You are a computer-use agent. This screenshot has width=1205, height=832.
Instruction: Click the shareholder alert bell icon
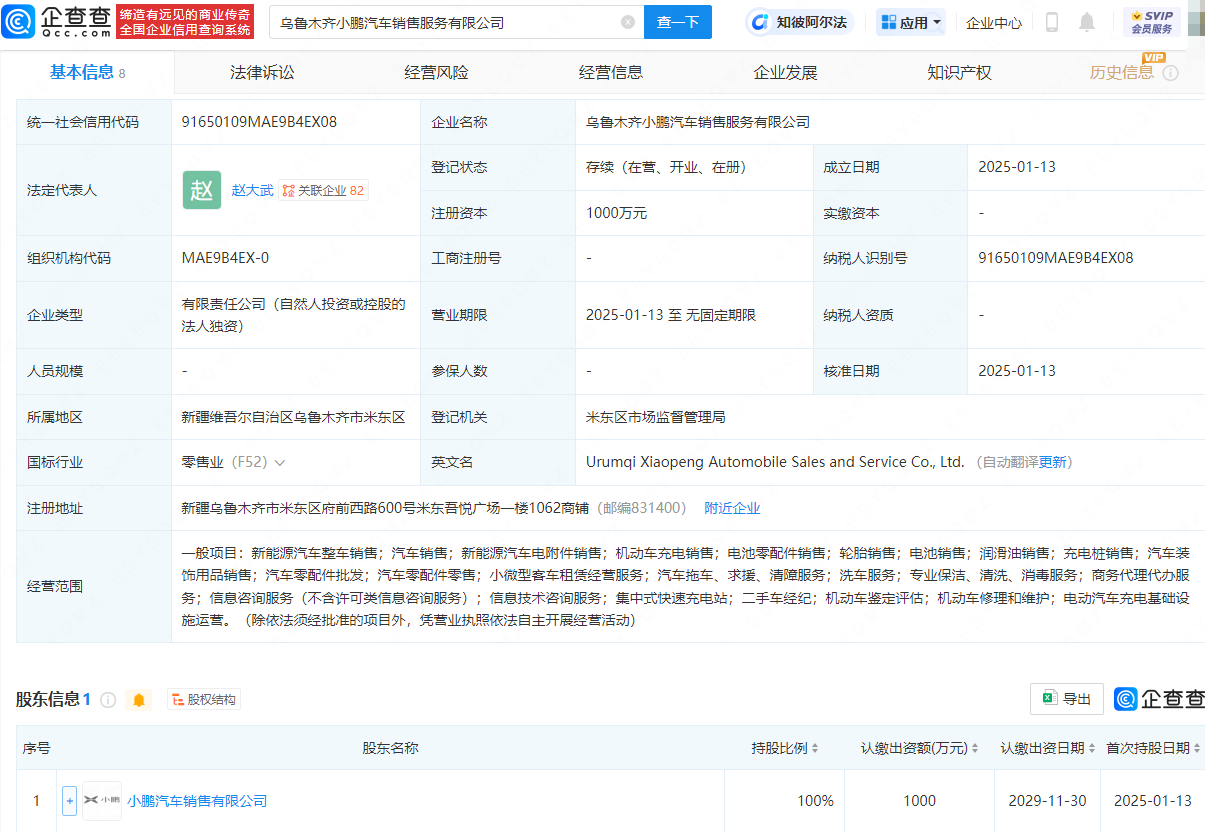(139, 700)
